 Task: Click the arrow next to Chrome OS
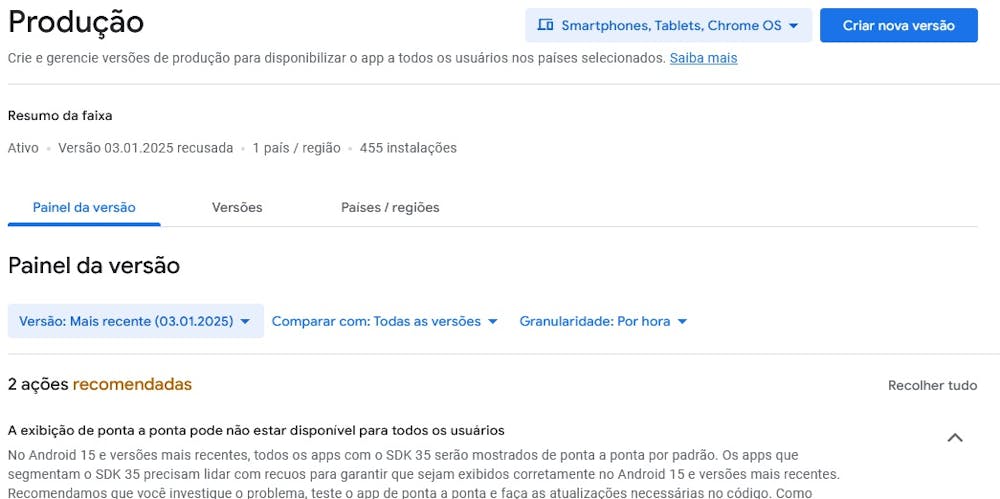(793, 26)
